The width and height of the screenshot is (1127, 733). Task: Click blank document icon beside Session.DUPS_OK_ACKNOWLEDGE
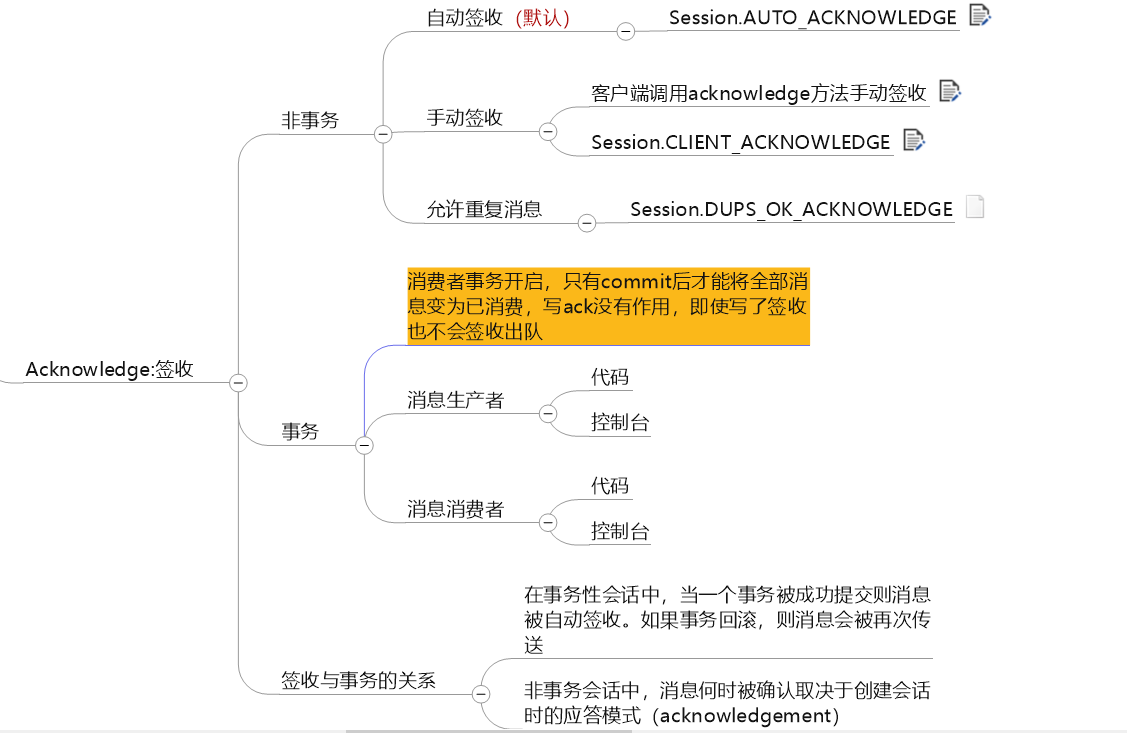click(x=975, y=206)
